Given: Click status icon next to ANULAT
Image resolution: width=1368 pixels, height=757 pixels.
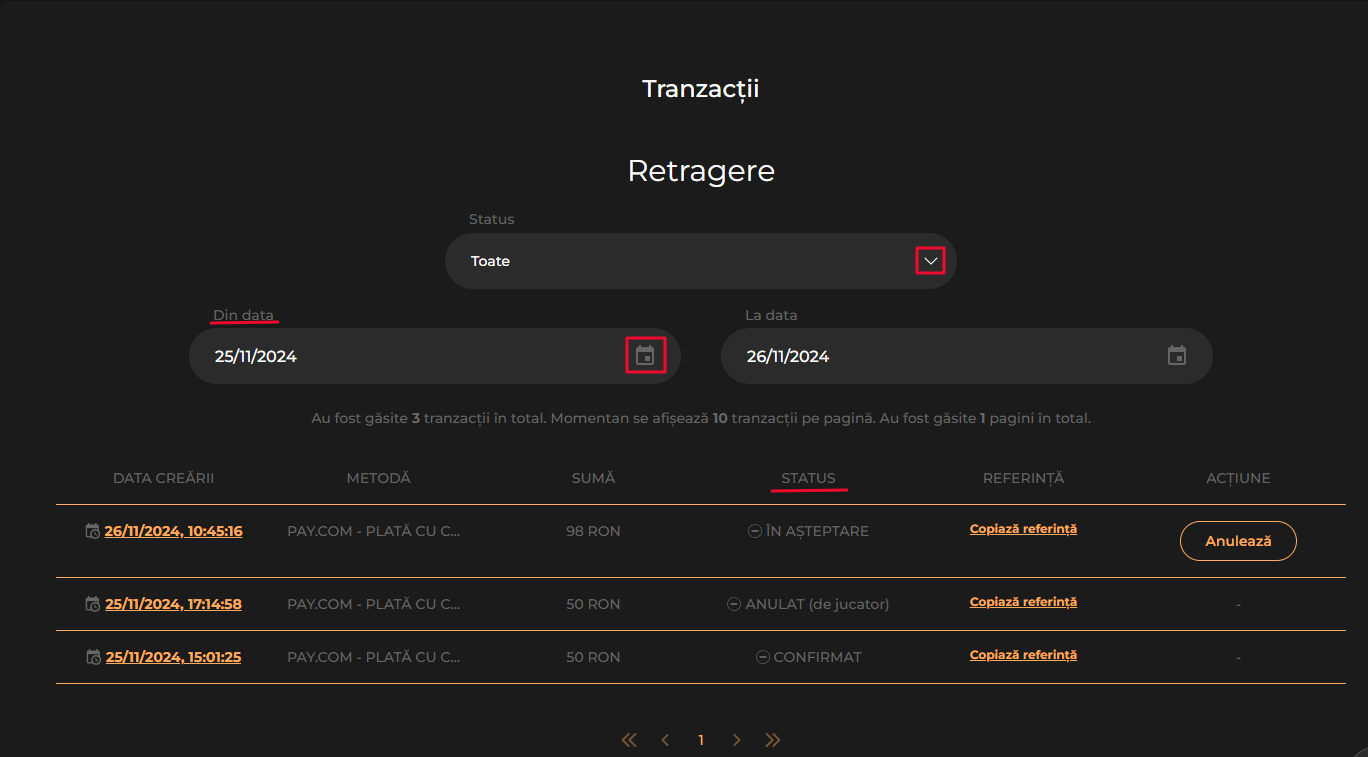Looking at the screenshot, I should [x=734, y=604].
